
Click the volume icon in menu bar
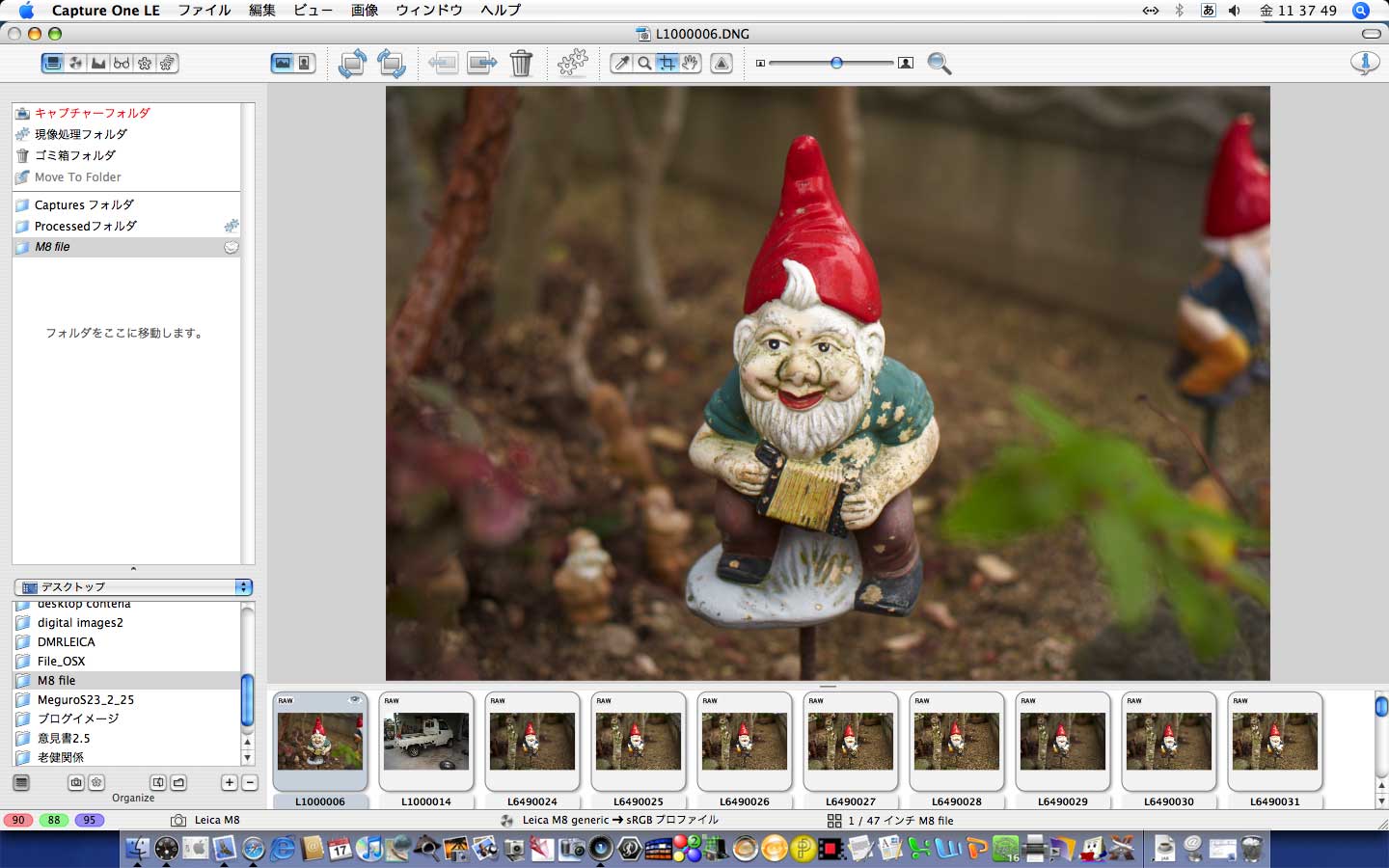(1235, 11)
